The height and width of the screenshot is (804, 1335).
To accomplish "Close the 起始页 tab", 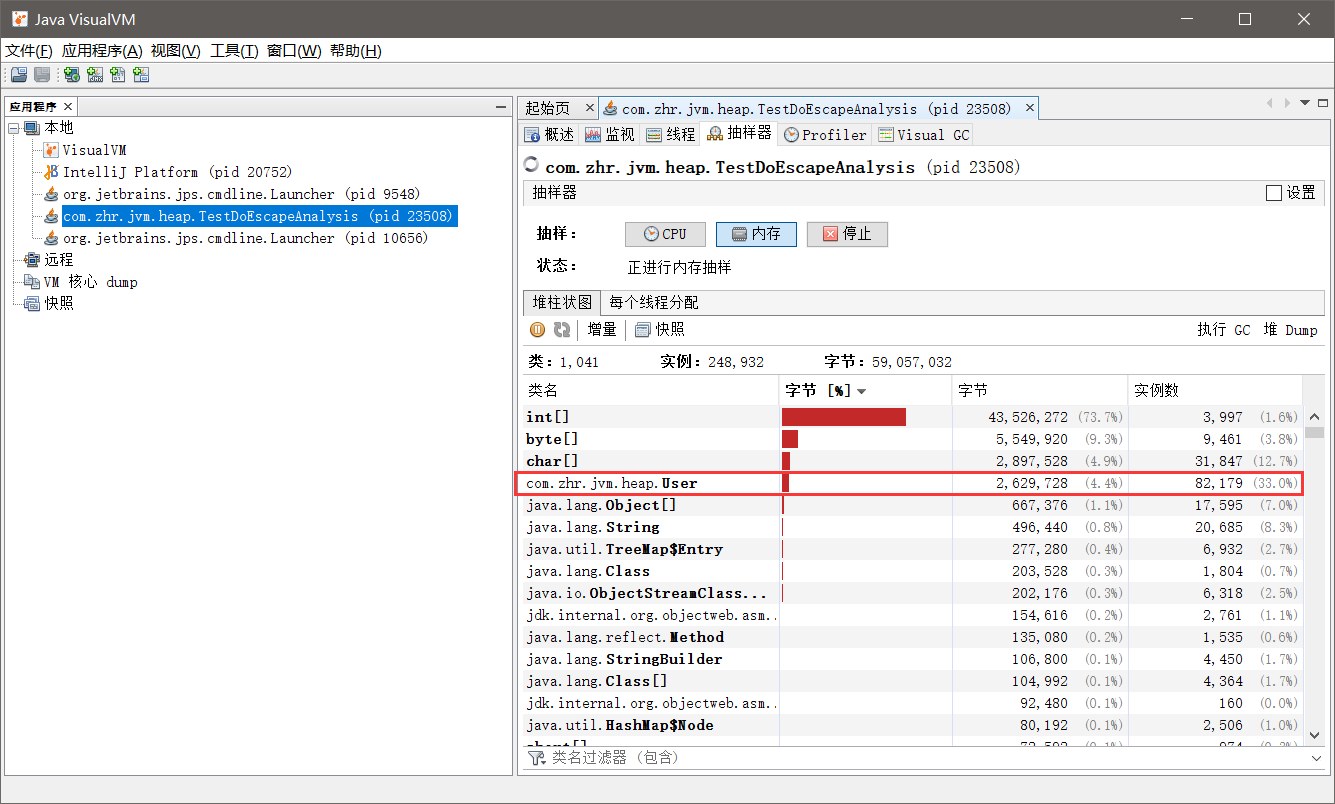I will [x=589, y=108].
